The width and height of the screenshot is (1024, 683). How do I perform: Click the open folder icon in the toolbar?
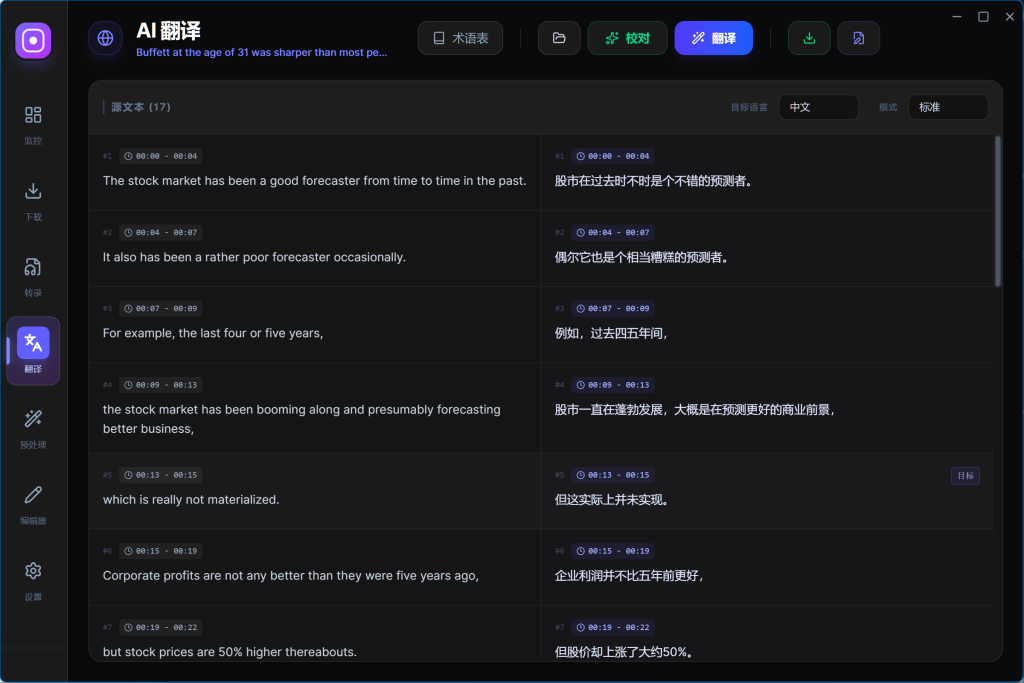(x=559, y=37)
